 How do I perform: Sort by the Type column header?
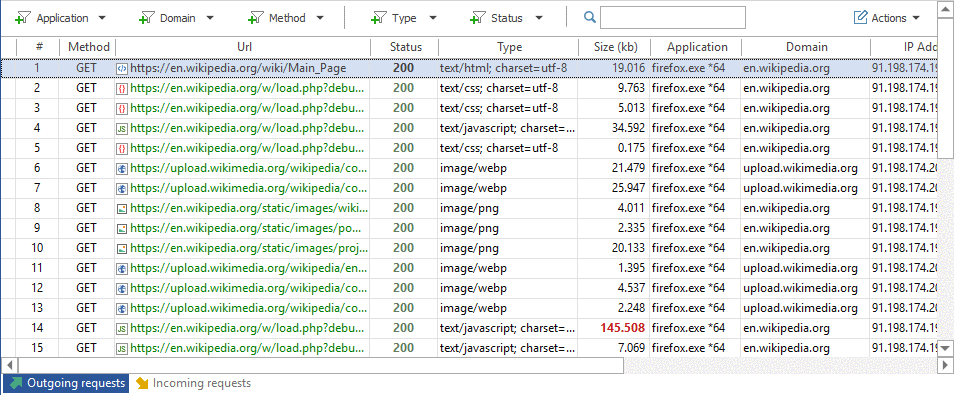[x=509, y=47]
